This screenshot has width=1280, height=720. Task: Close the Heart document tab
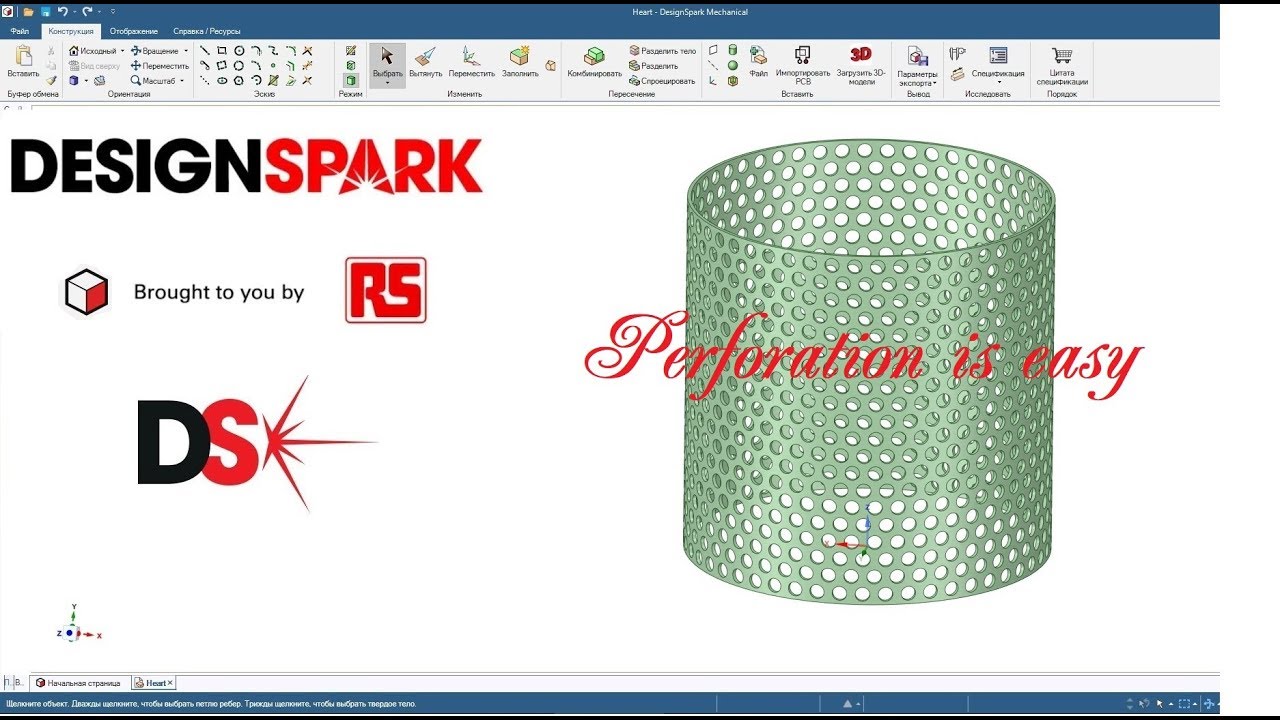(170, 683)
